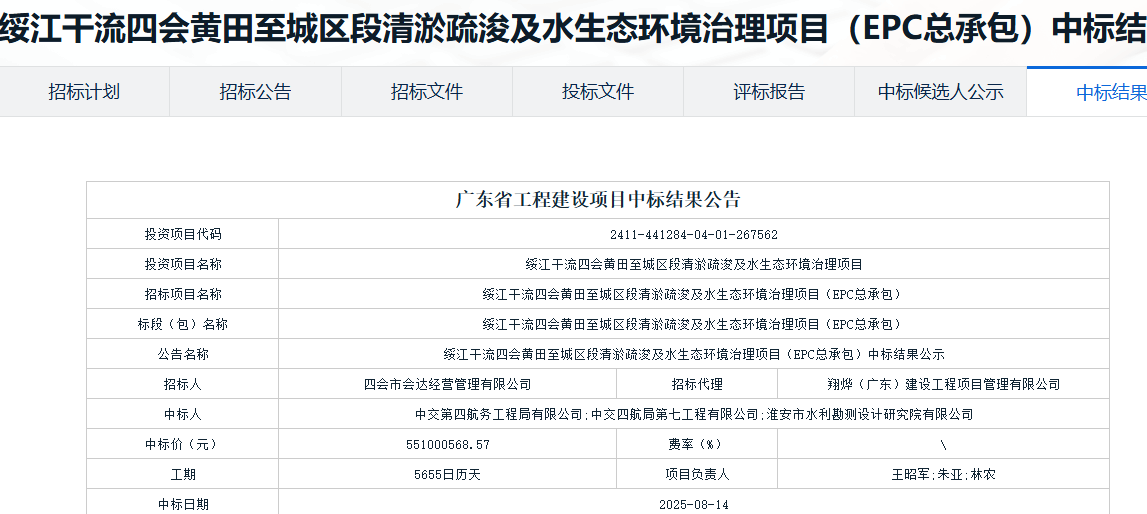Click project code 2411-441284-04-01-267562

click(x=694, y=234)
